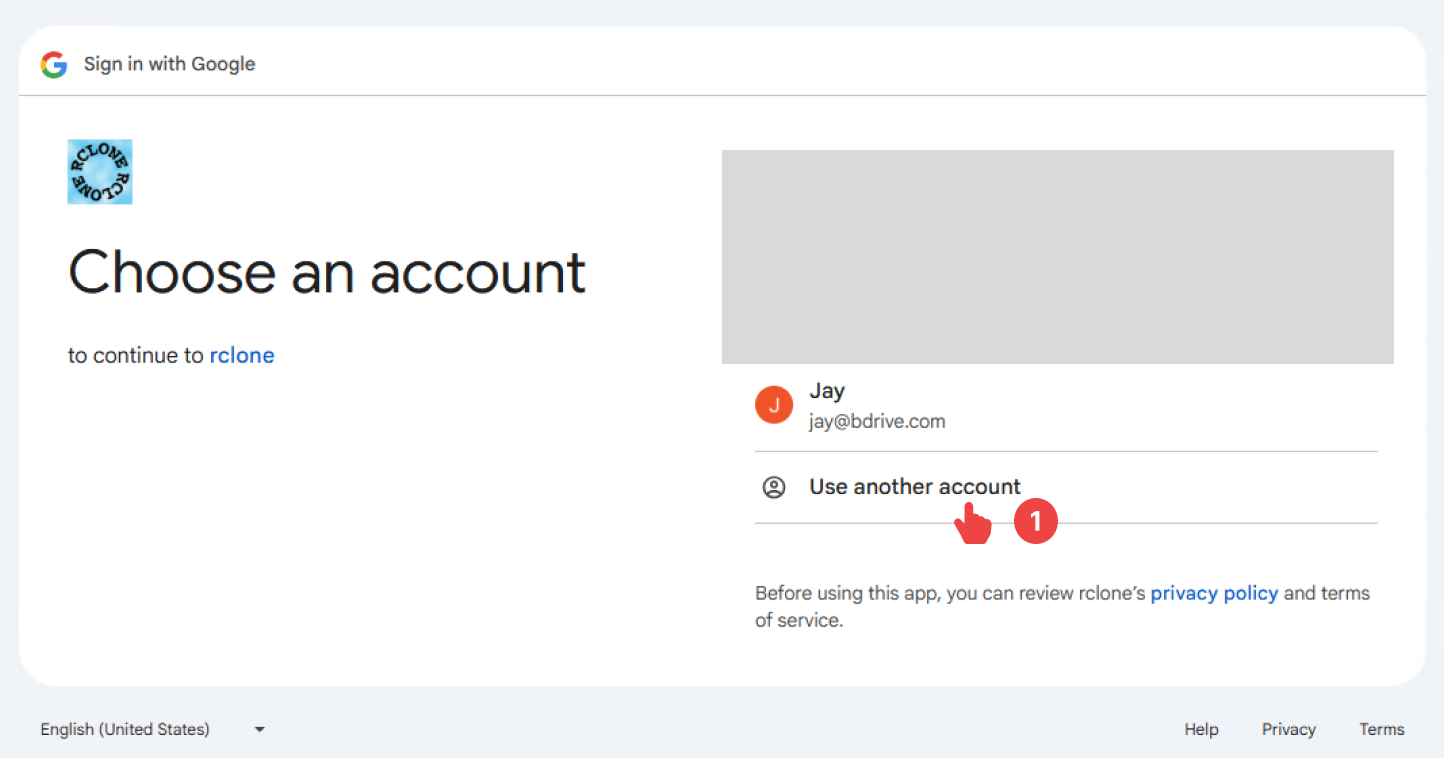This screenshot has width=1444, height=758.
Task: View the Terms page
Action: 1381,729
